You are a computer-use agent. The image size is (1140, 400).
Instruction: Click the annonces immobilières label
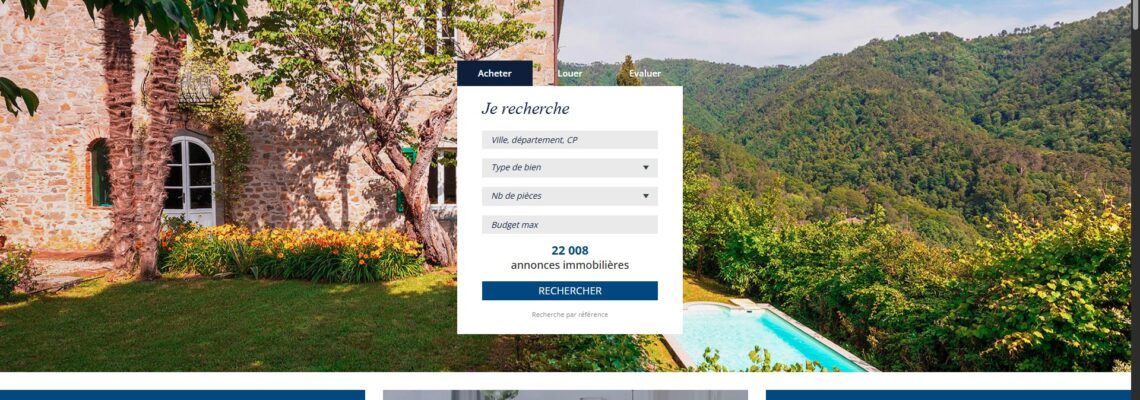tap(569, 265)
